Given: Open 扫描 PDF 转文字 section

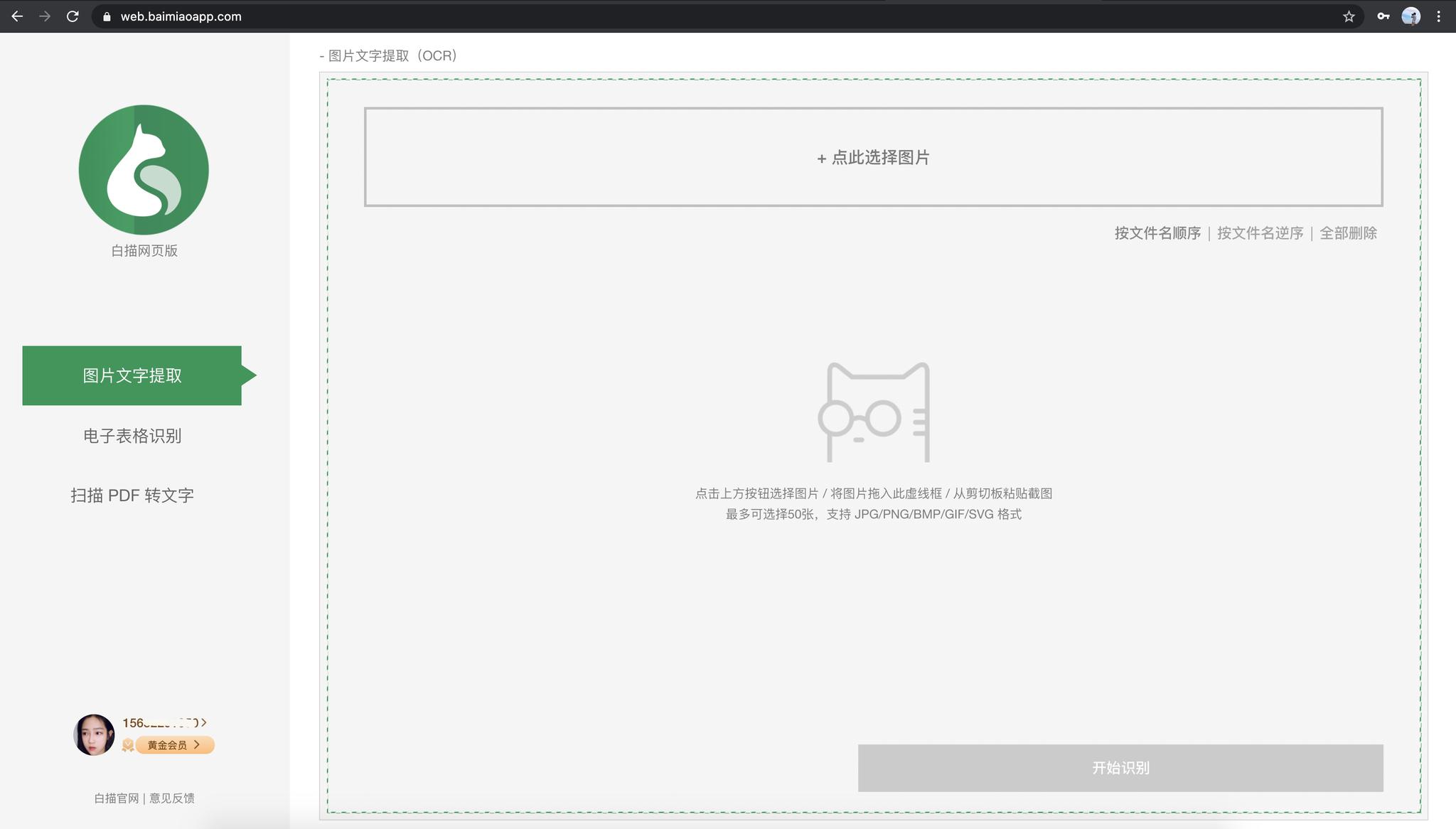Looking at the screenshot, I should pyautogui.click(x=132, y=496).
